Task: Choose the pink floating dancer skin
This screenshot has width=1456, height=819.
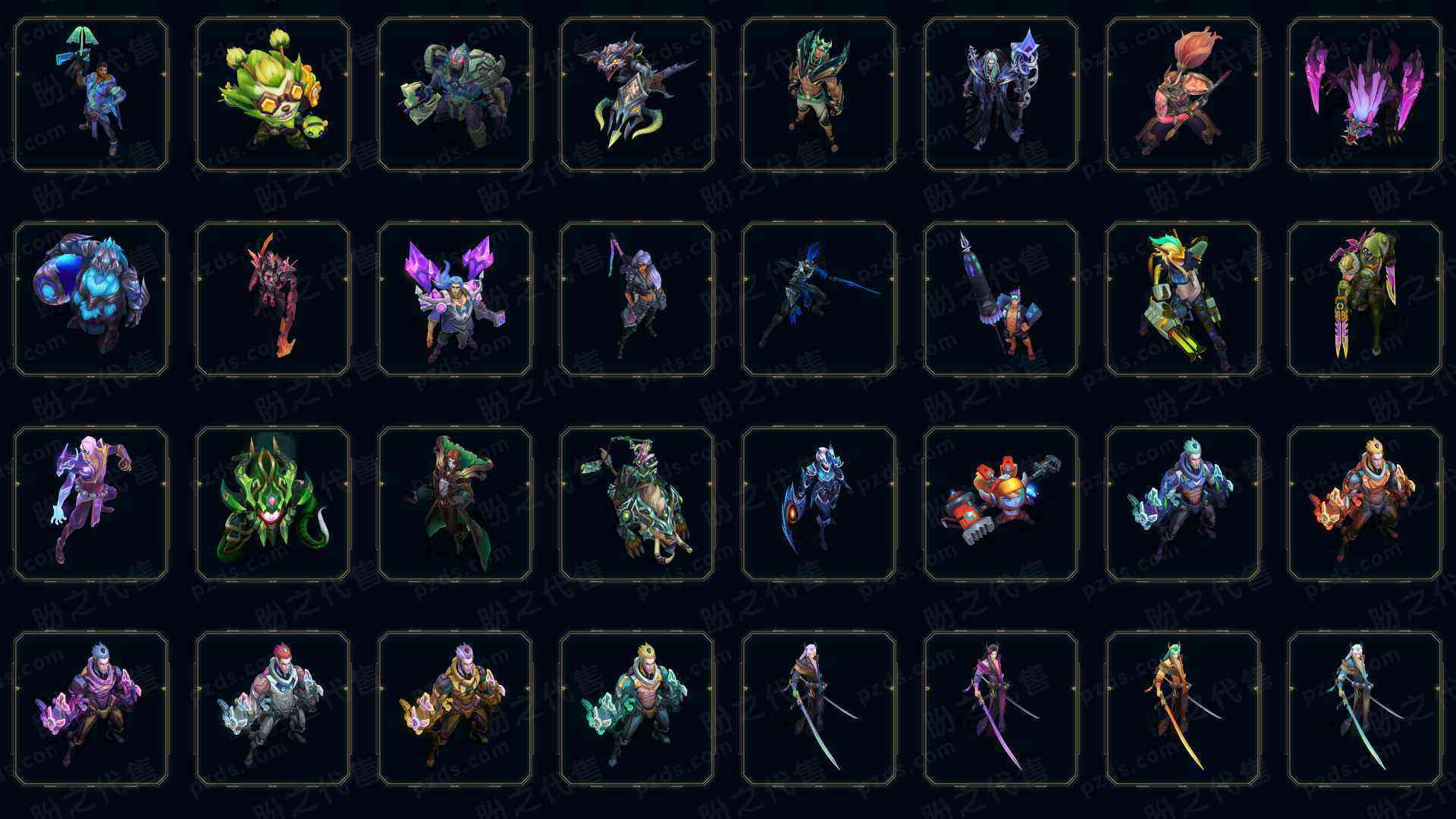Action: [91, 504]
